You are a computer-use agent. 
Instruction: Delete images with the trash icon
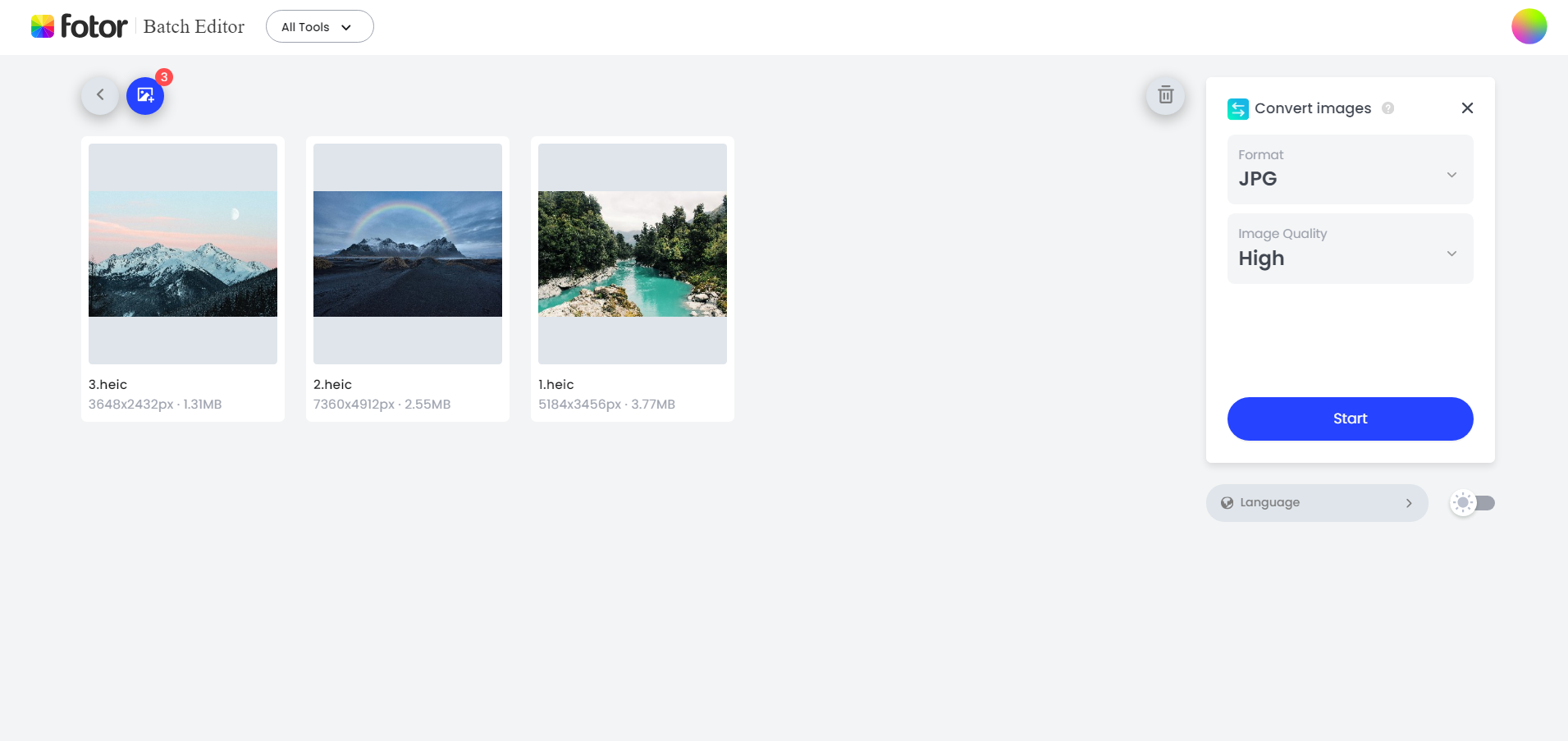coord(1165,95)
